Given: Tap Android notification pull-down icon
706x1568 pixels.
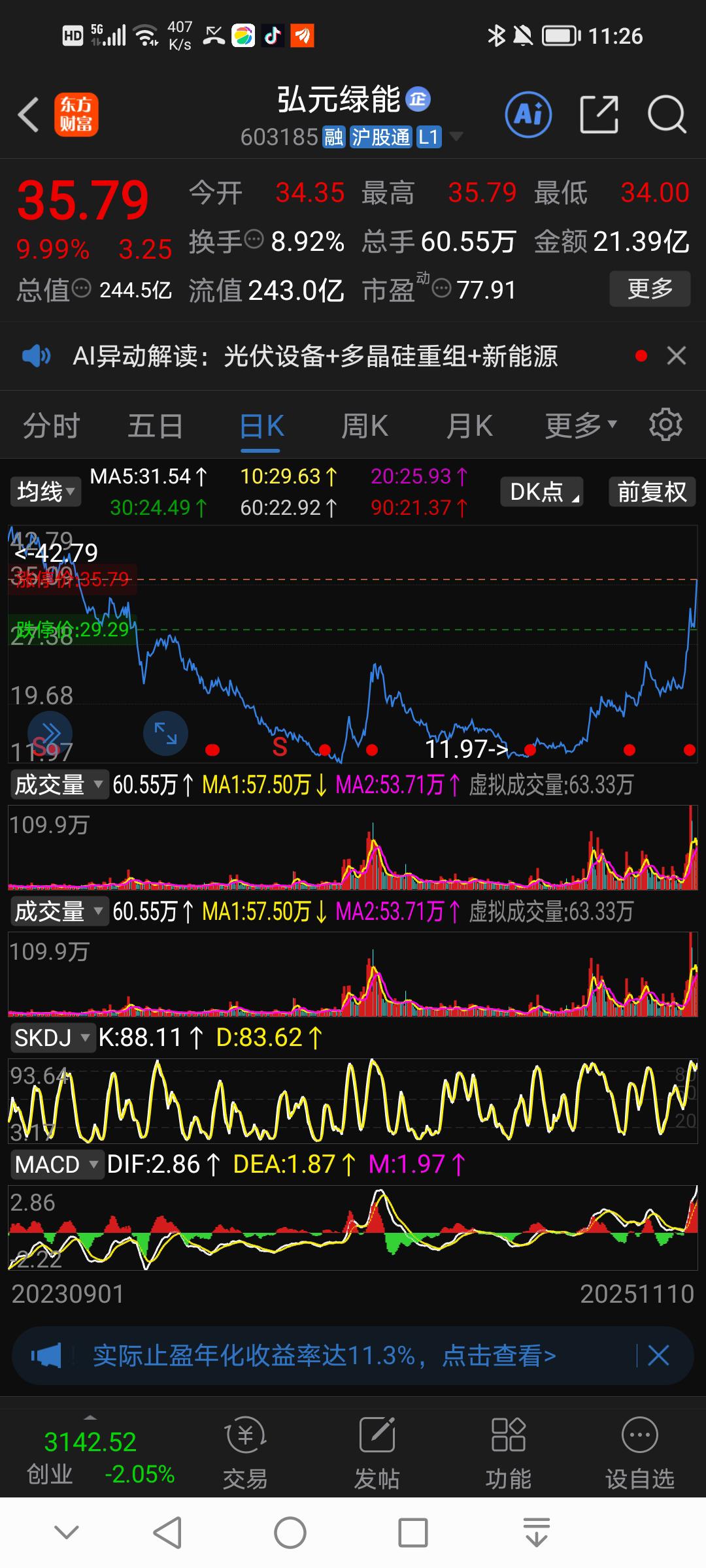Looking at the screenshot, I should pyautogui.click(x=537, y=1532).
